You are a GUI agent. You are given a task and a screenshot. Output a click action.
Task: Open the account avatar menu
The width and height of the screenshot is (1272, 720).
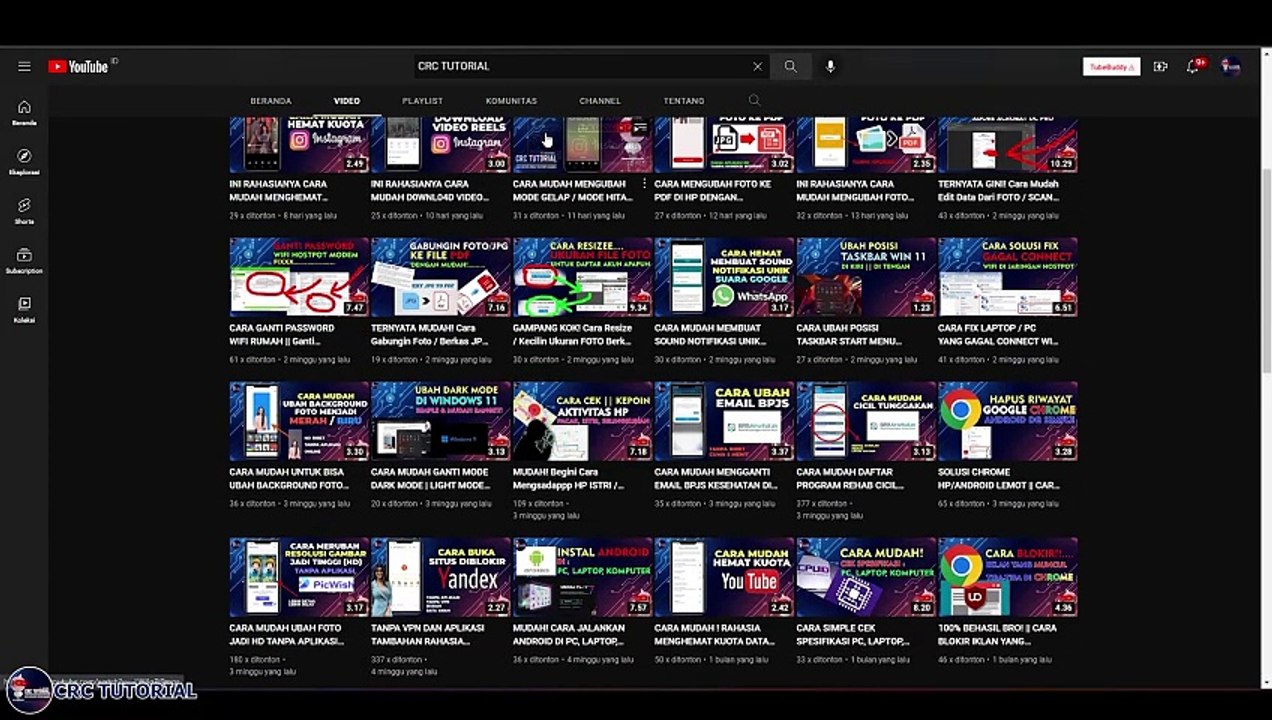pos(1231,67)
